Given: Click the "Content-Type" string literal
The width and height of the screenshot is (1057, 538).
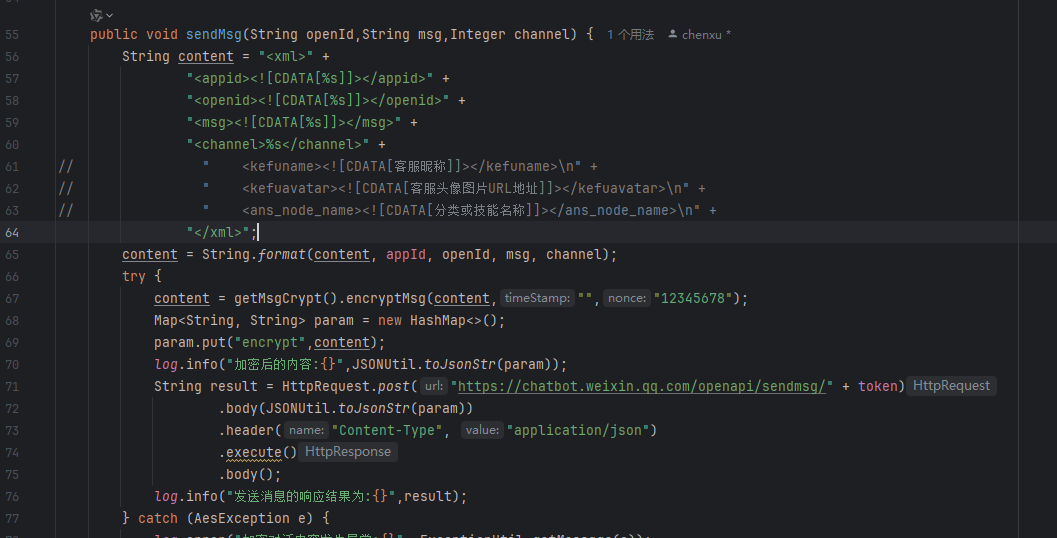Looking at the screenshot, I should [x=387, y=430].
